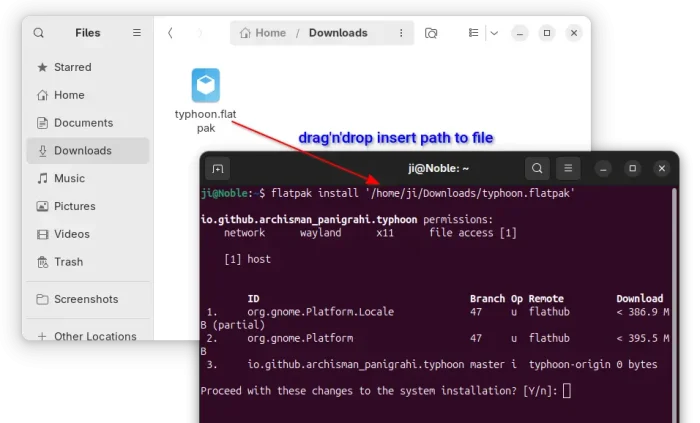Screen dimensions: 700x423
Task: Click the terminal cursor after [Y/n]:
Action: 567,391
